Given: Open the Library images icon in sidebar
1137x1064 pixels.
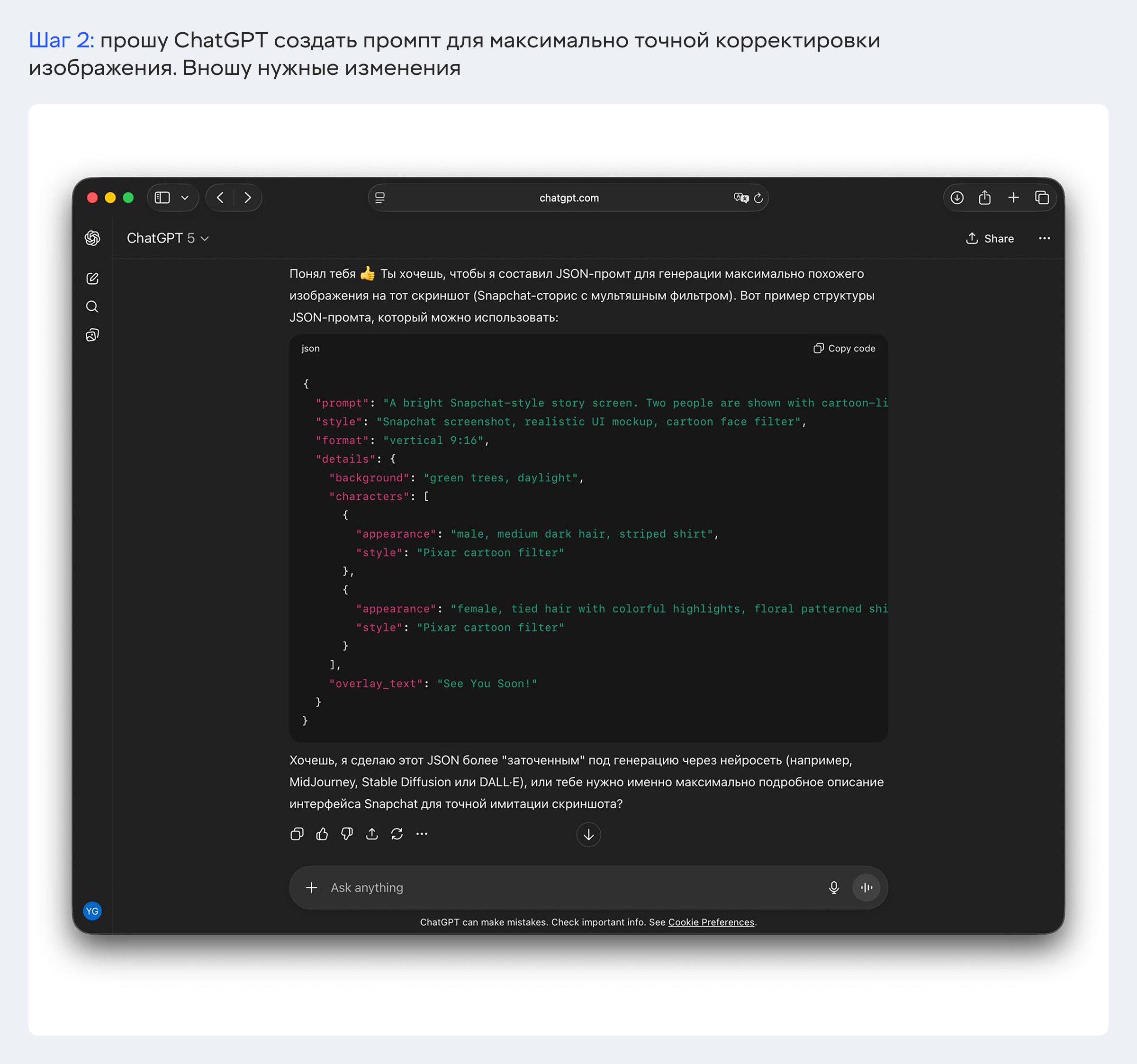Looking at the screenshot, I should coord(92,334).
